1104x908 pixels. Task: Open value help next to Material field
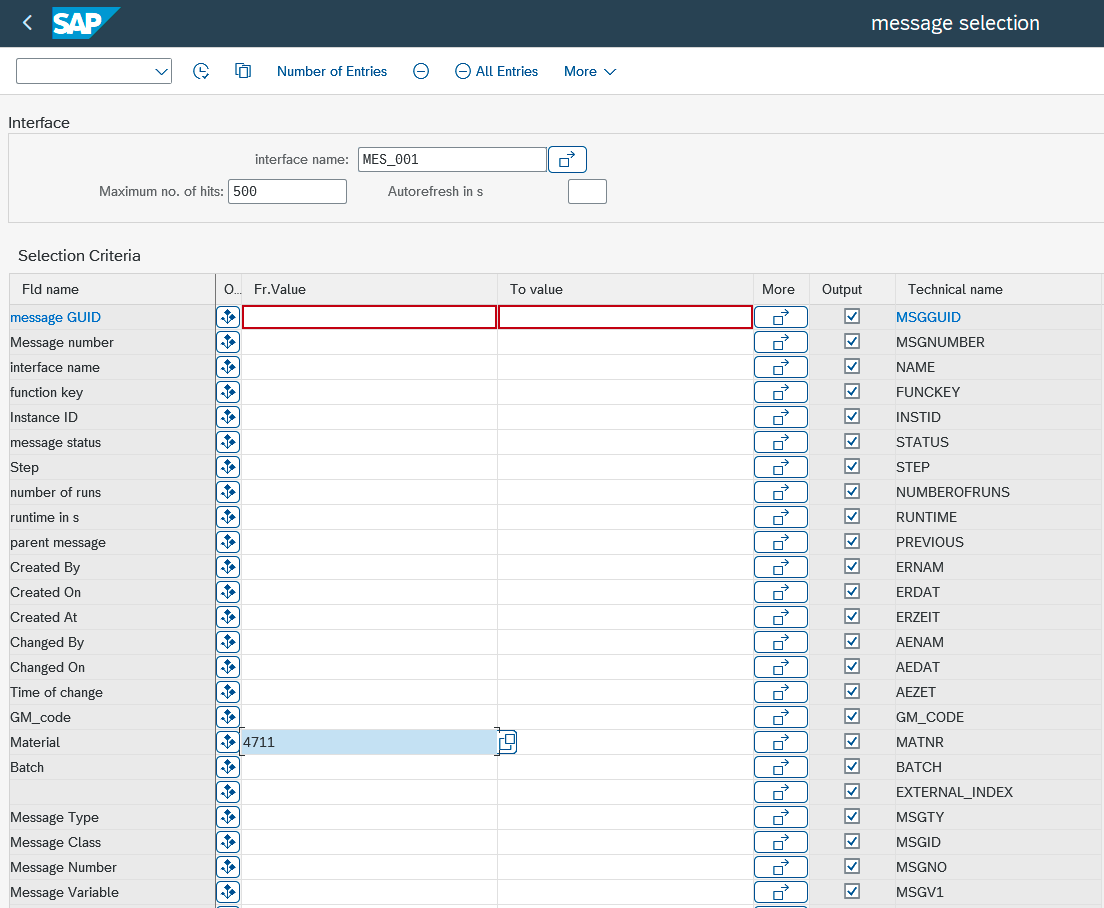508,742
